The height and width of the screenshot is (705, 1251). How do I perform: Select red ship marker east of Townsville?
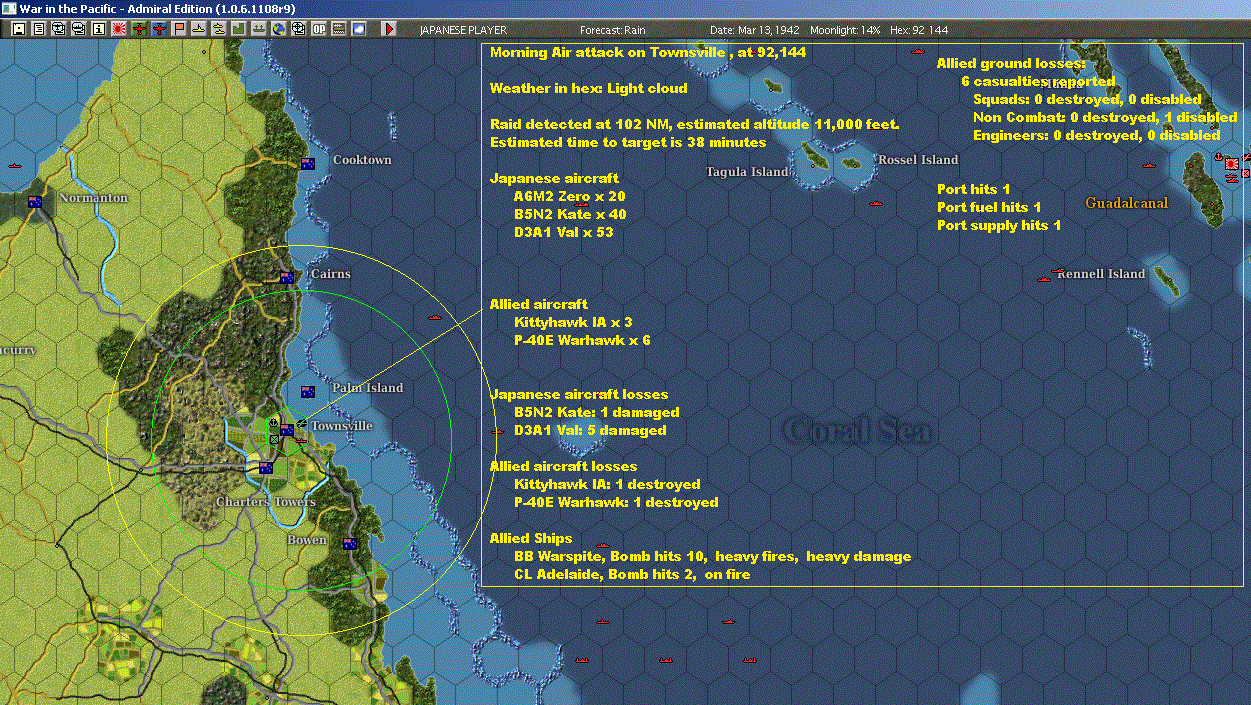point(497,431)
